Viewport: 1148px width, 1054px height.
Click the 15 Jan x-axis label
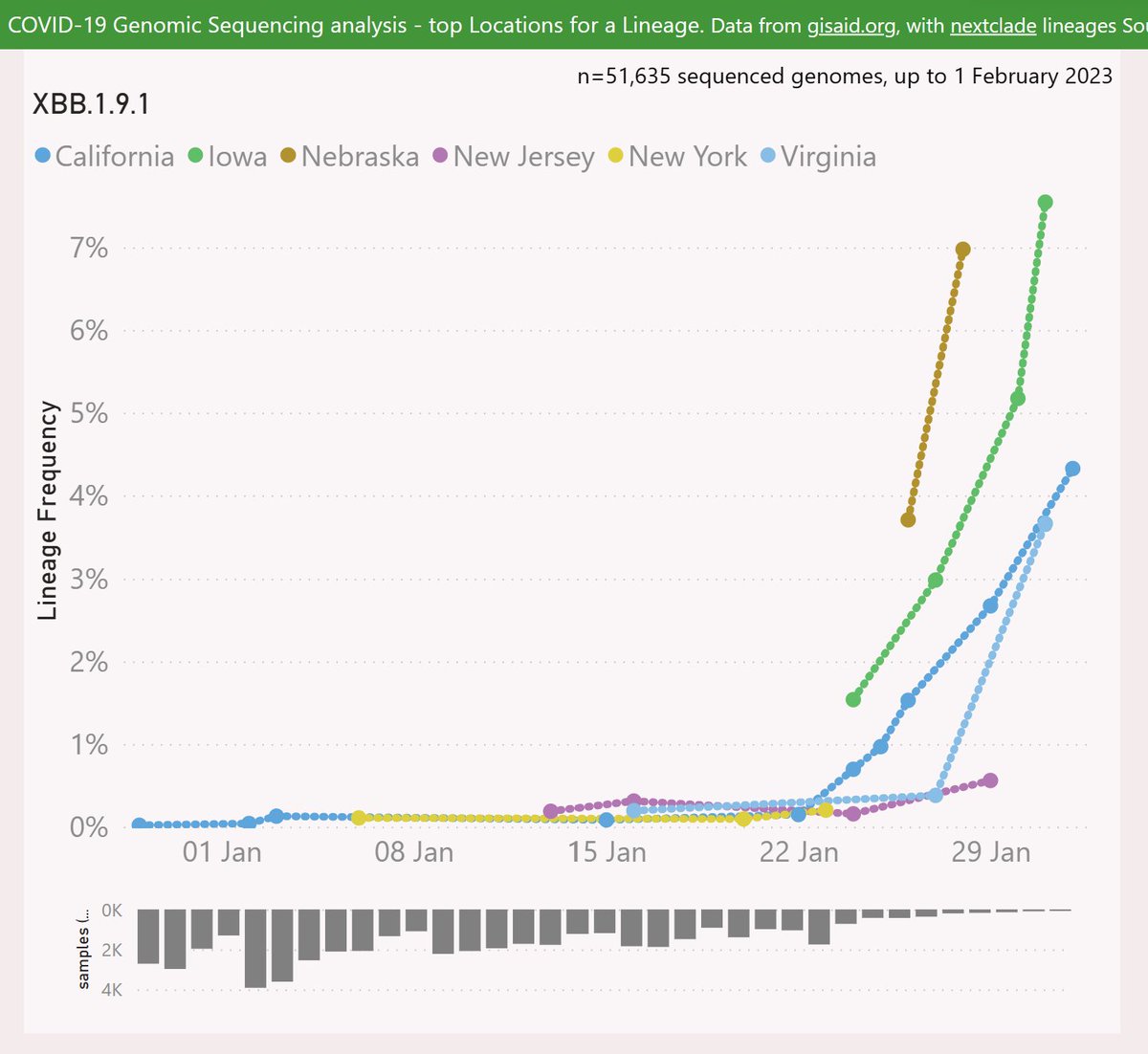tap(607, 851)
